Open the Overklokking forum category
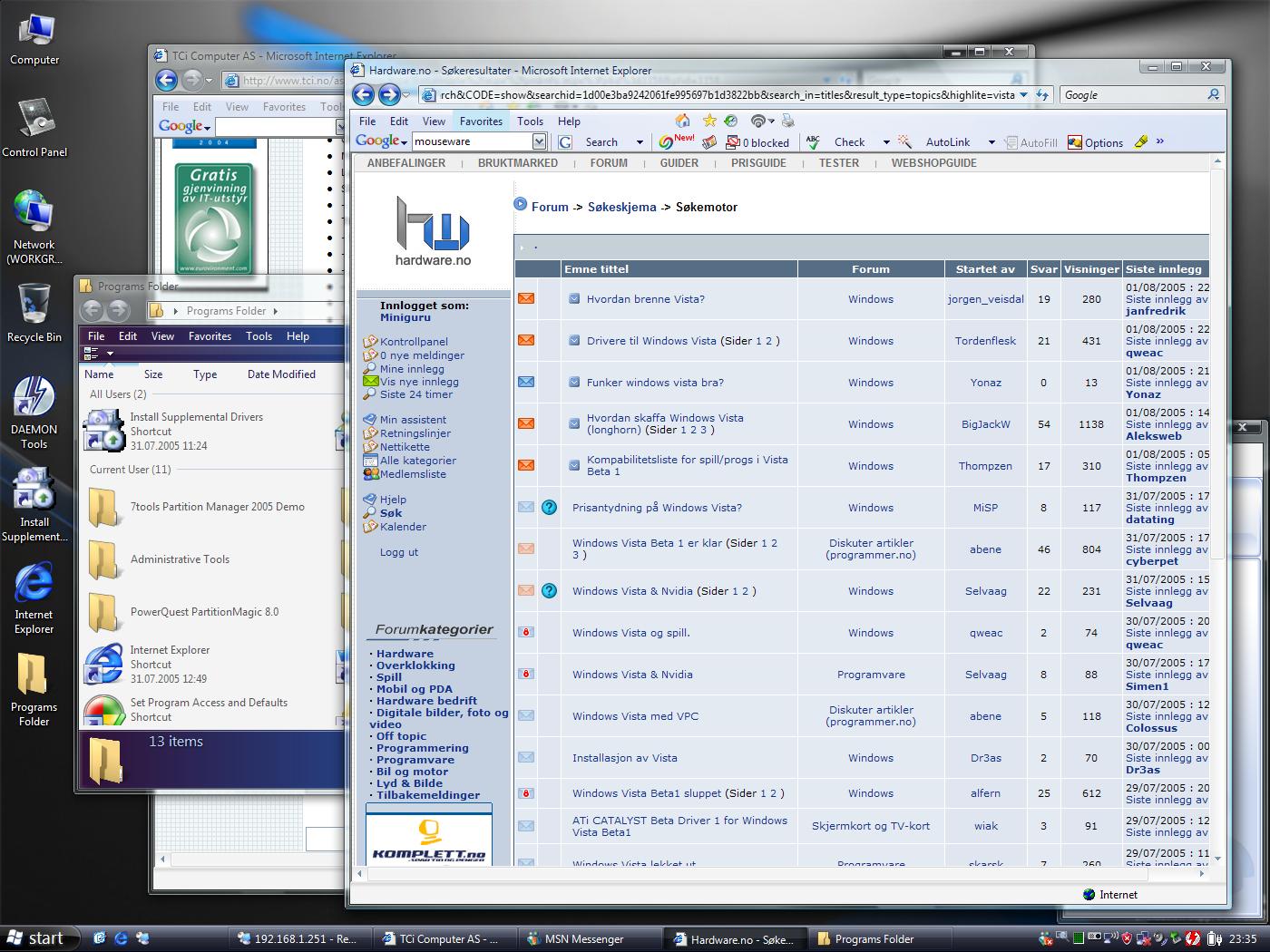Screen dimensions: 1270x952 pos(415,665)
